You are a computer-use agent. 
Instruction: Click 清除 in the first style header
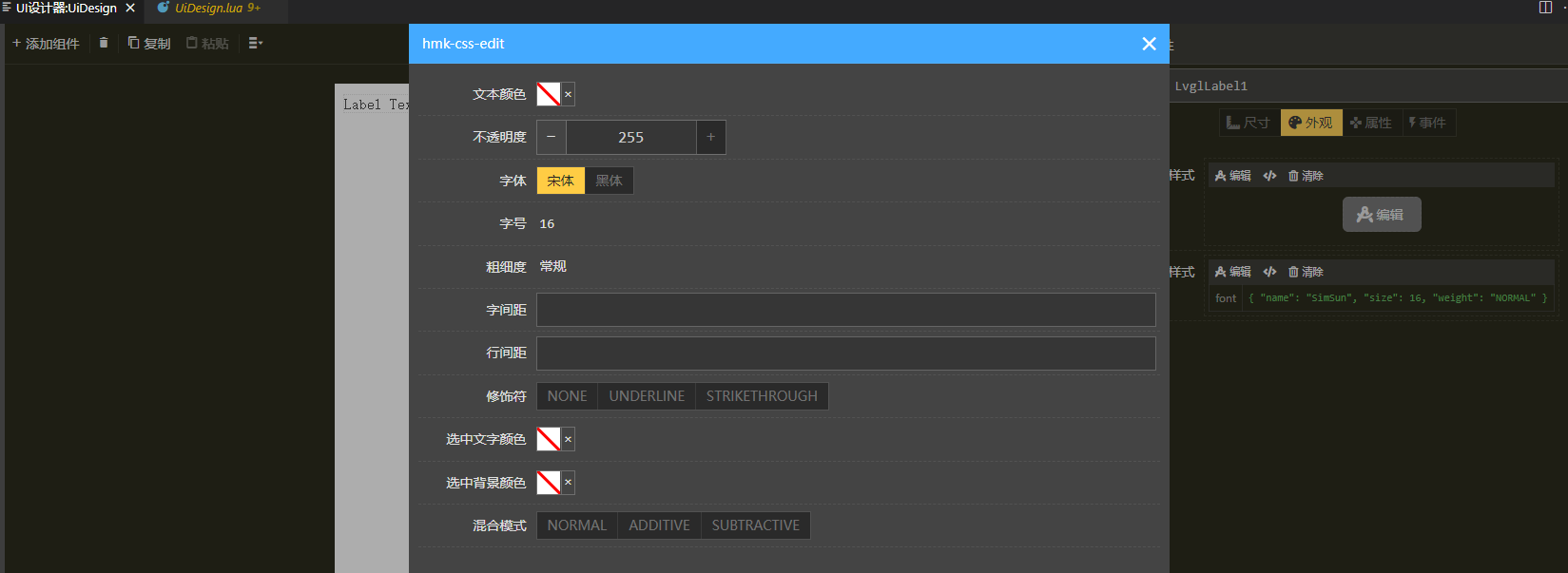1306,176
